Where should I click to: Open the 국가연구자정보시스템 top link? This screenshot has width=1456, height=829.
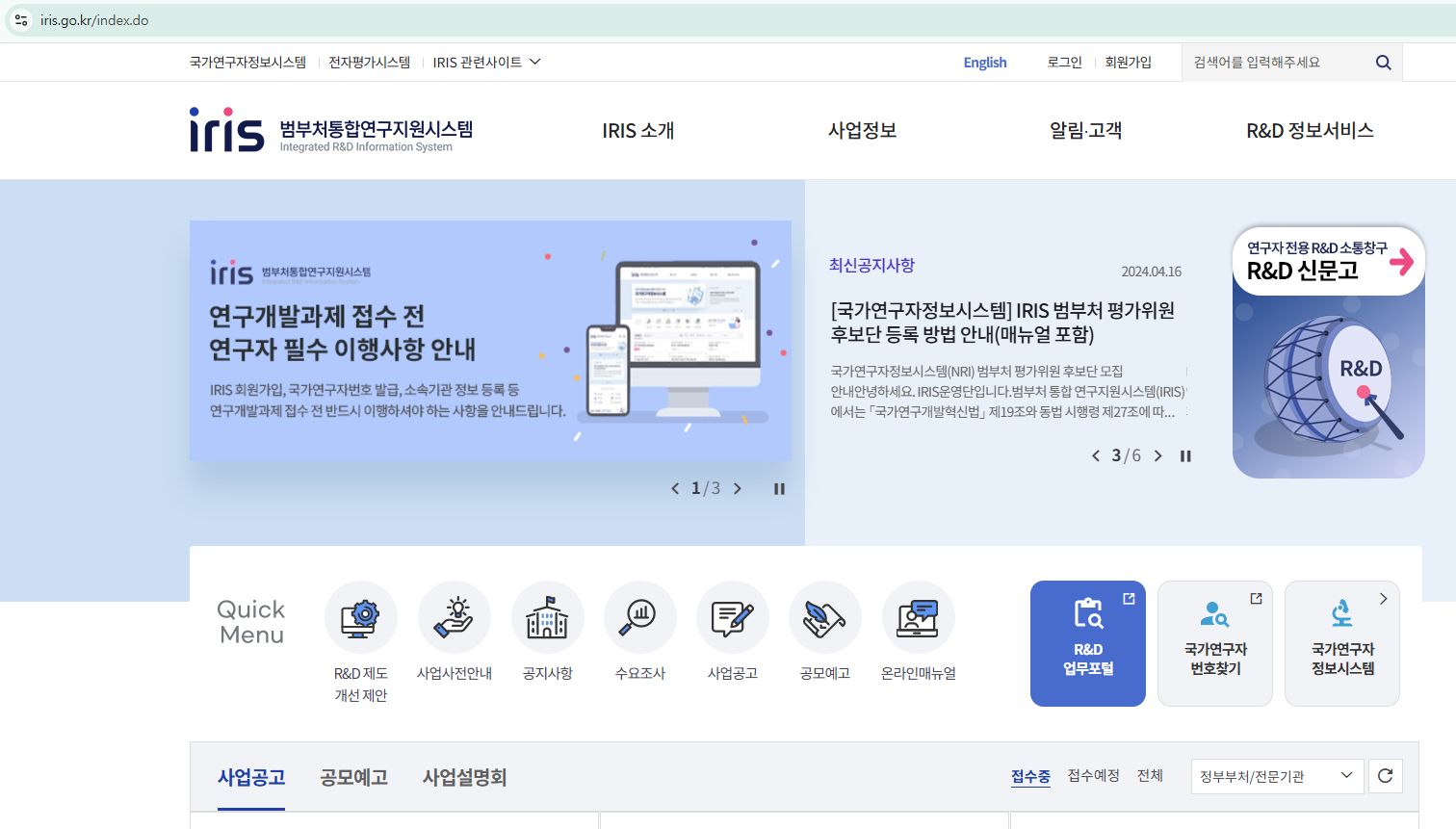pos(247,63)
